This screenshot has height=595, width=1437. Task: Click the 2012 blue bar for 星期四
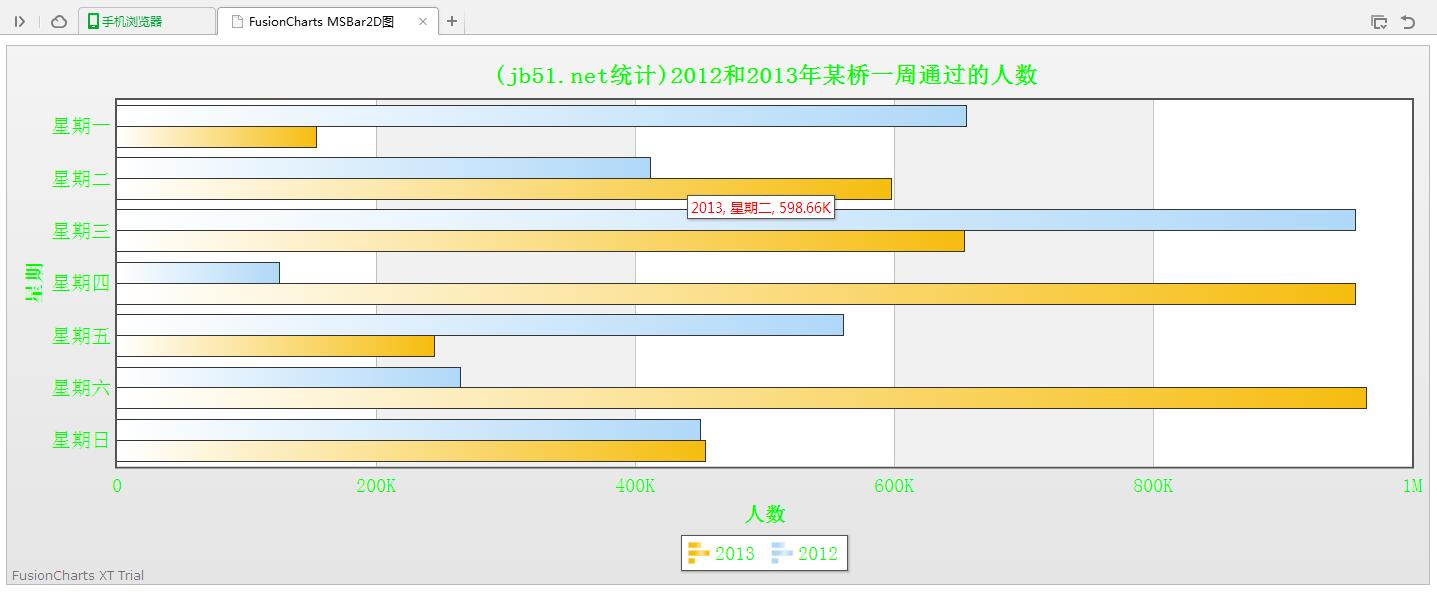(x=198, y=272)
